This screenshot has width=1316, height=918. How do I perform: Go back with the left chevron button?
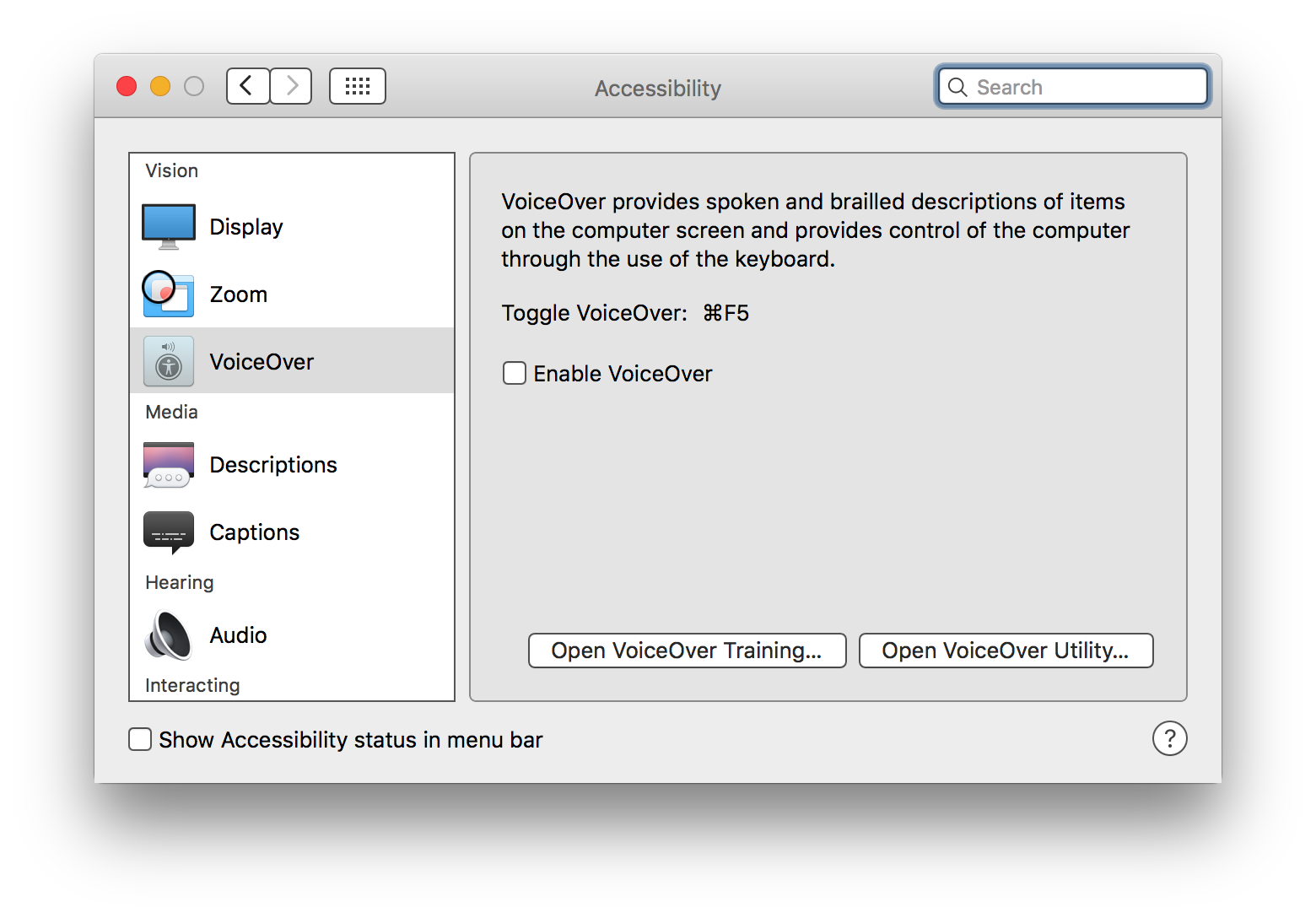pos(248,86)
